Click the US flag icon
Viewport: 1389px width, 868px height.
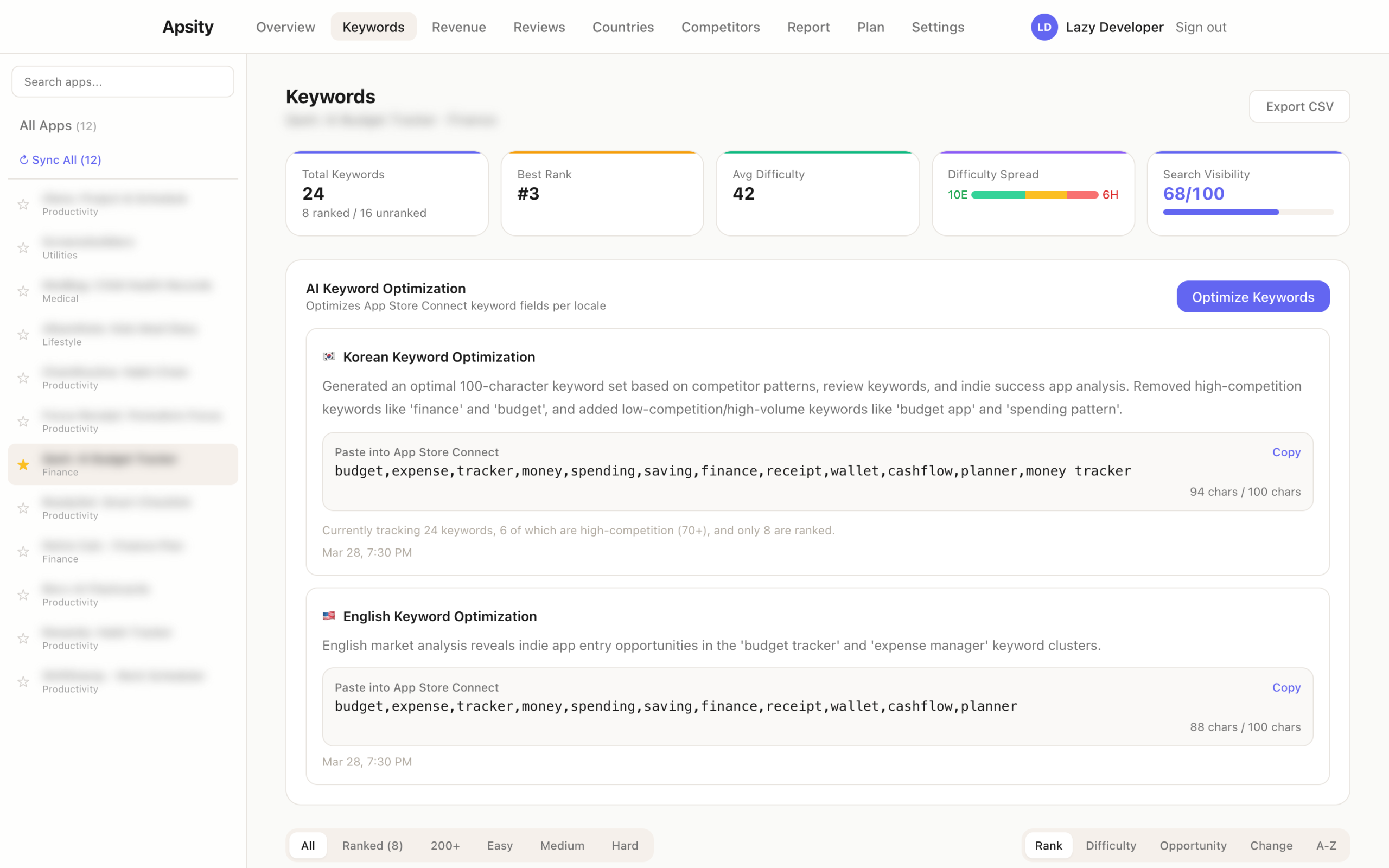[x=328, y=616]
